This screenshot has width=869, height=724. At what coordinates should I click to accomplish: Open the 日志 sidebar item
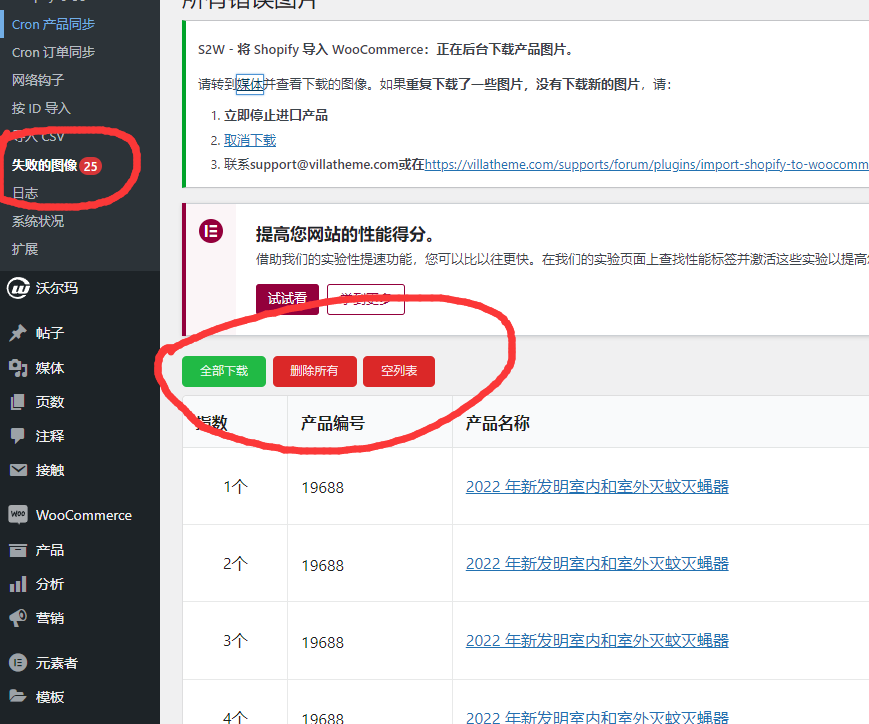tap(25, 193)
